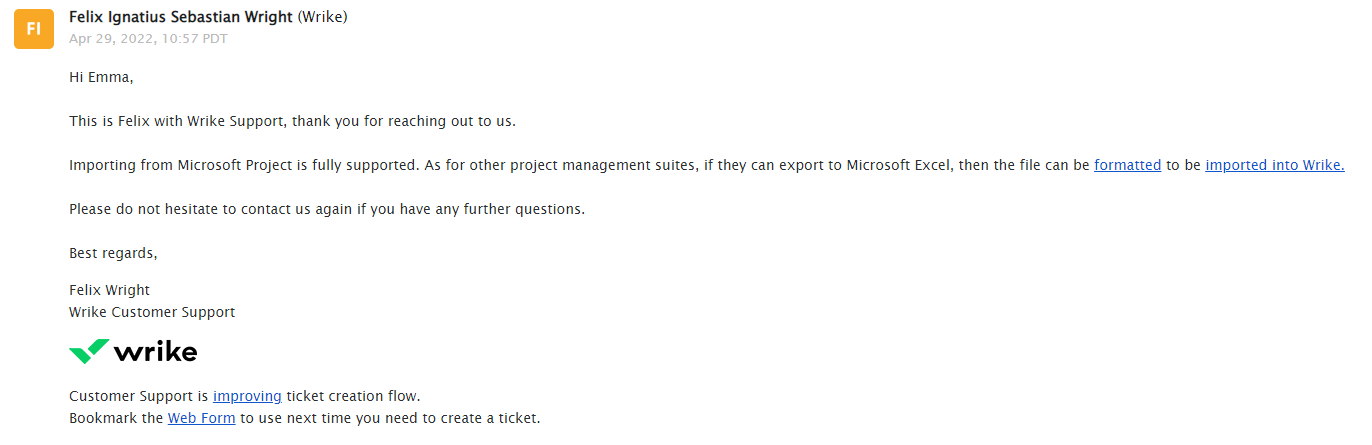The image size is (1372, 445).
Task: Open the 'formatted' hyperlink
Action: [1127, 166]
